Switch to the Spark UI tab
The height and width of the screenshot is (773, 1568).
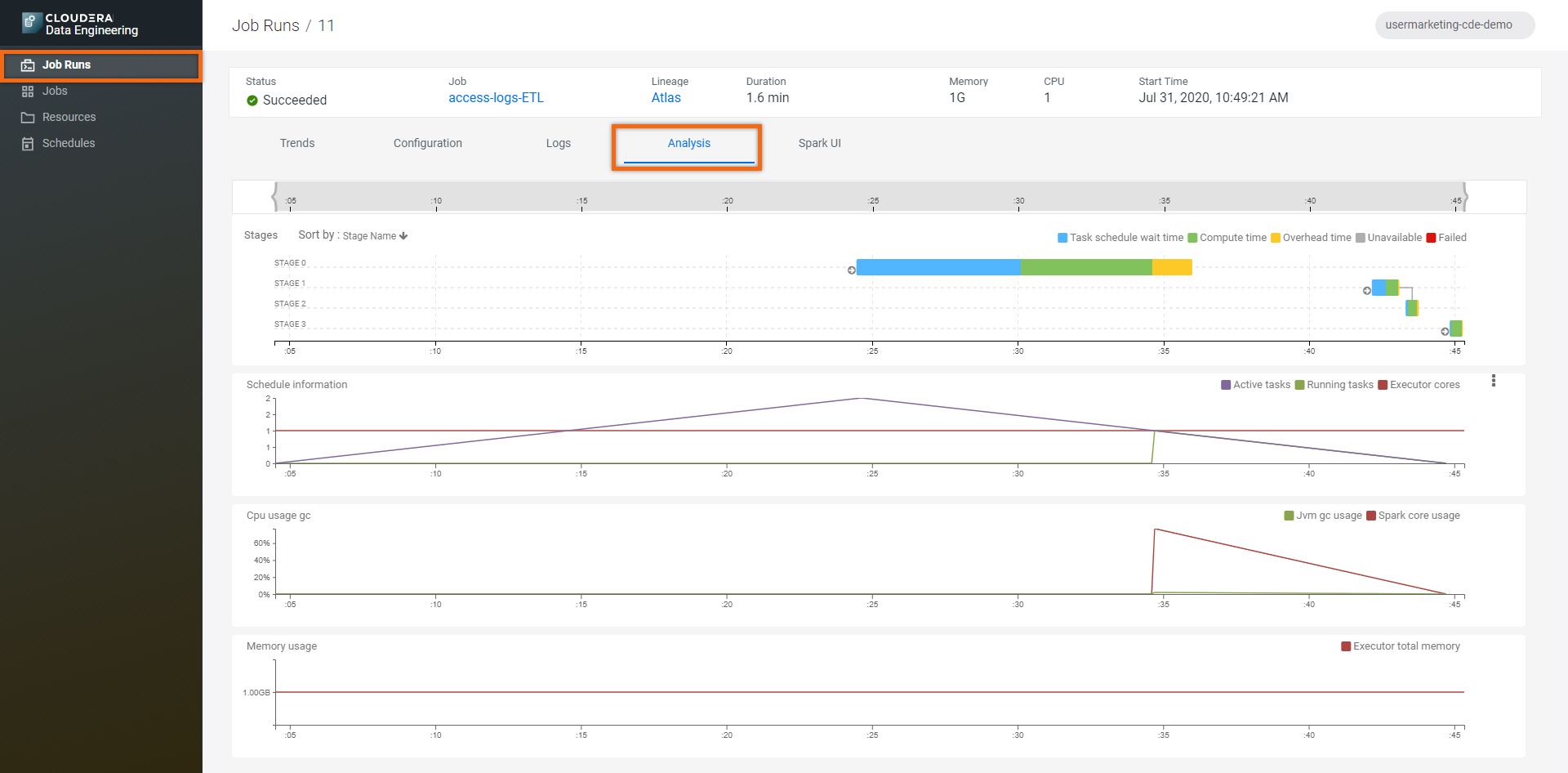click(x=819, y=144)
